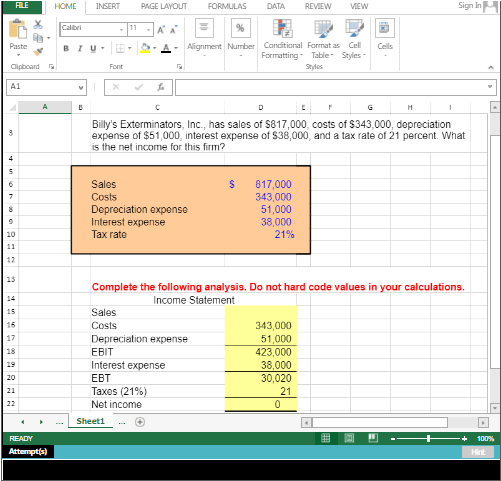
Task: Click the horizontal scrollbar right arrow
Action: click(483, 423)
